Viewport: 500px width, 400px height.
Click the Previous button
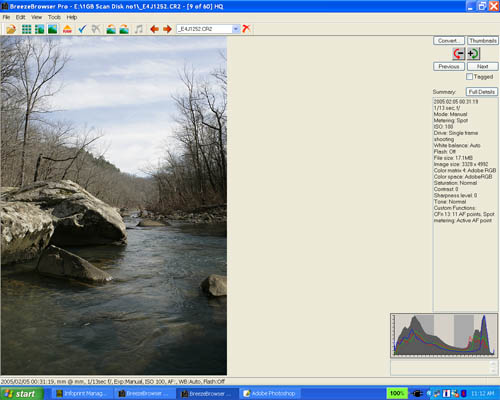[x=449, y=66]
